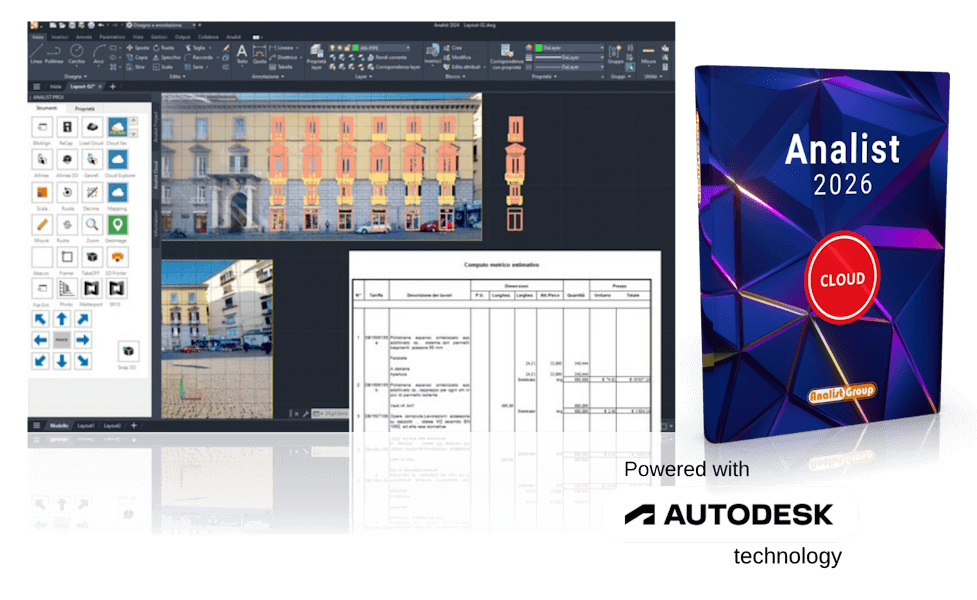Select the Quota dimension tool
Image resolution: width=977 pixels, height=600 pixels.
tap(259, 54)
